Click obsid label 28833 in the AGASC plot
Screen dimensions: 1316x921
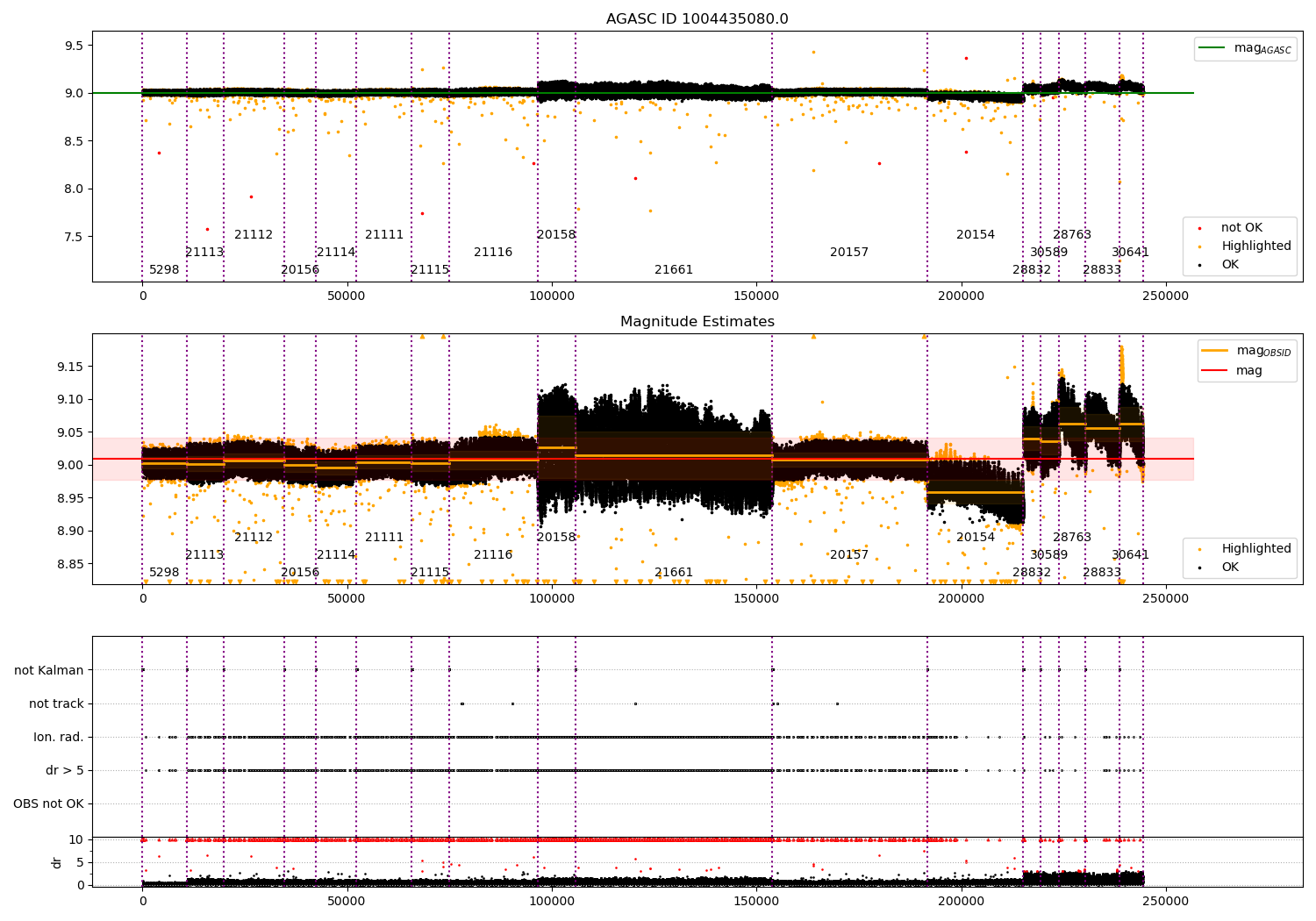pyautogui.click(x=1102, y=270)
